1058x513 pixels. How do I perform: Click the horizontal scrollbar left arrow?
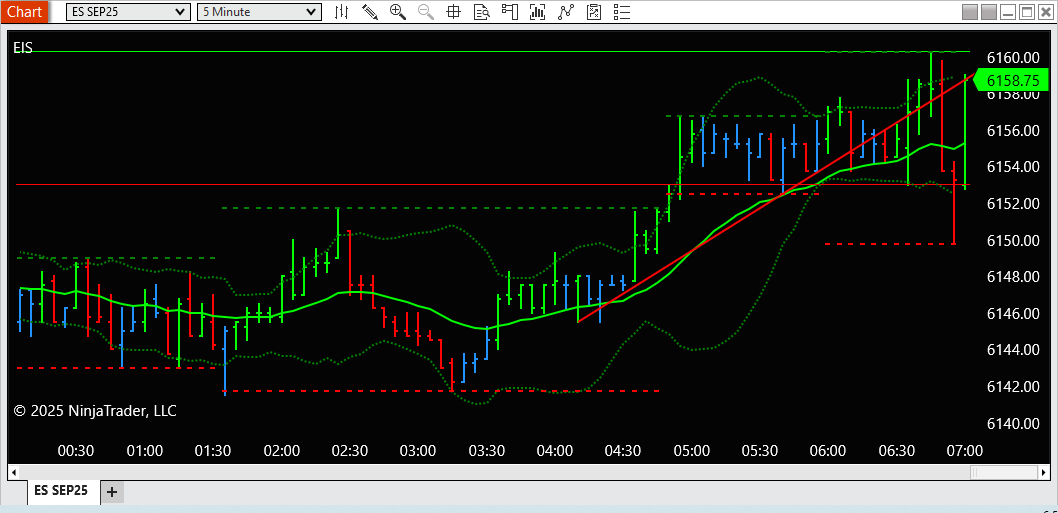click(13, 471)
